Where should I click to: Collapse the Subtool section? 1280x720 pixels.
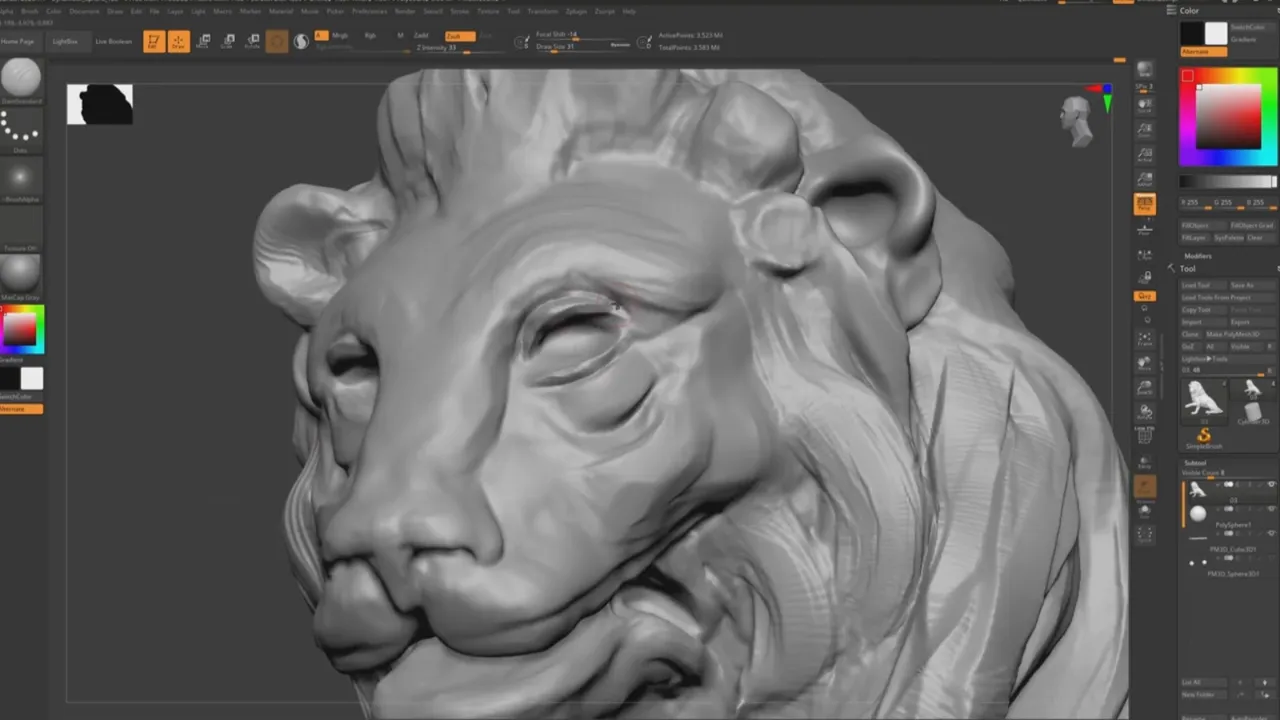pyautogui.click(x=1195, y=463)
